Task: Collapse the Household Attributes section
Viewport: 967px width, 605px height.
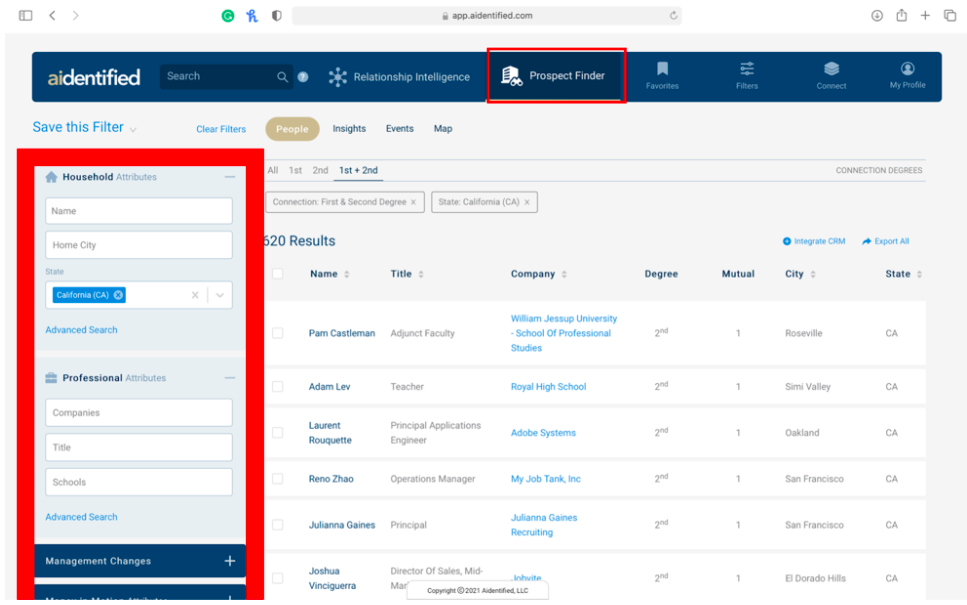Action: pos(230,177)
